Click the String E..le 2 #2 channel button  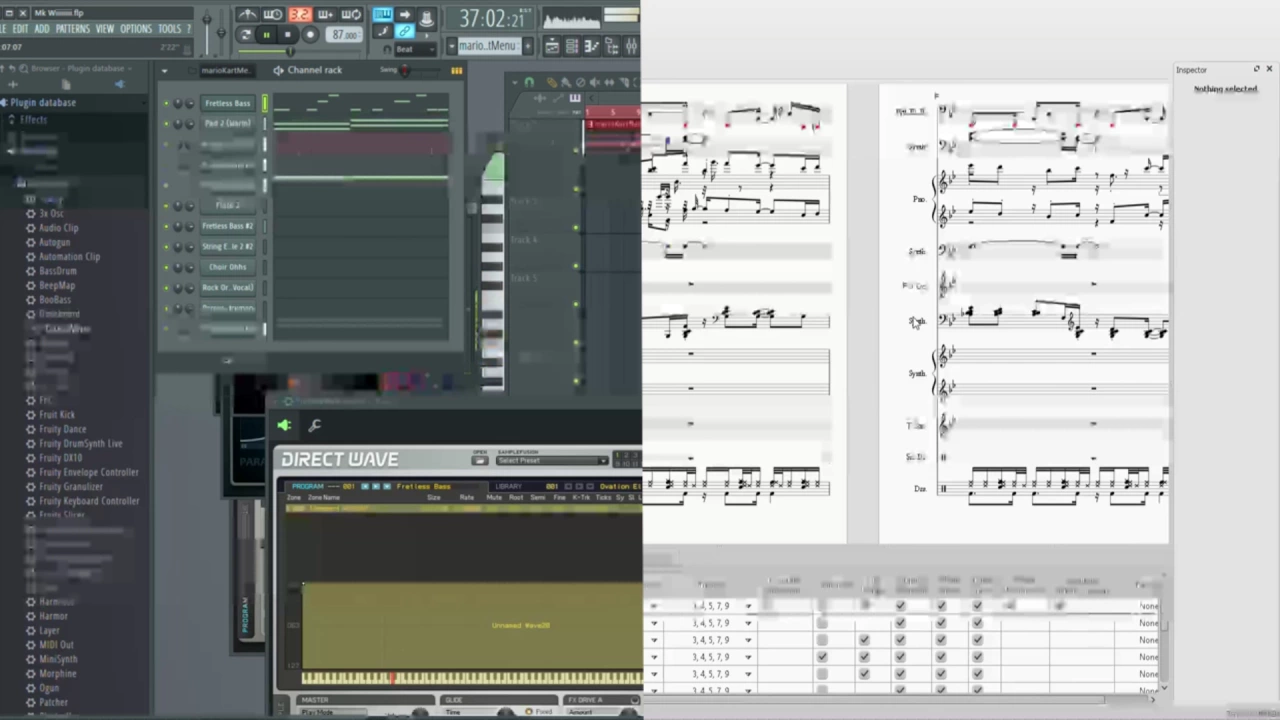click(x=228, y=246)
